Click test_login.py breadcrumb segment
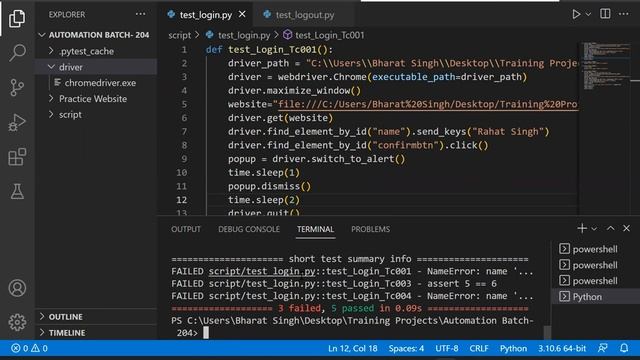The height and width of the screenshot is (360, 640). tap(244, 35)
